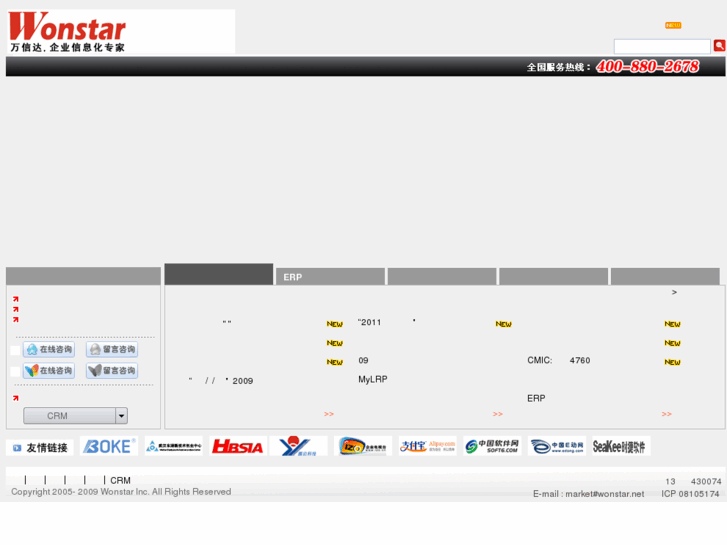Focus the search text box

(x=662, y=46)
